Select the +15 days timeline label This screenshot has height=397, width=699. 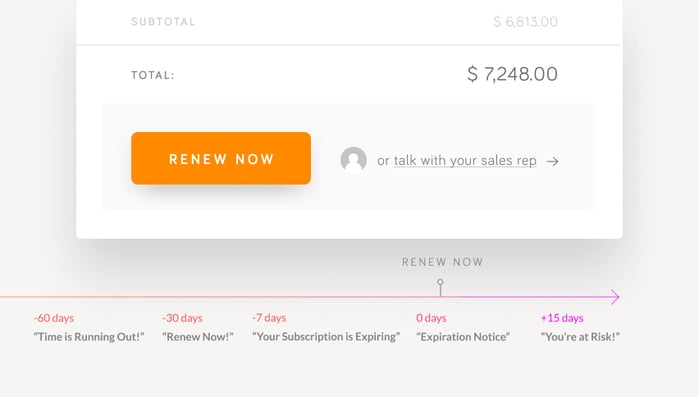coord(562,318)
